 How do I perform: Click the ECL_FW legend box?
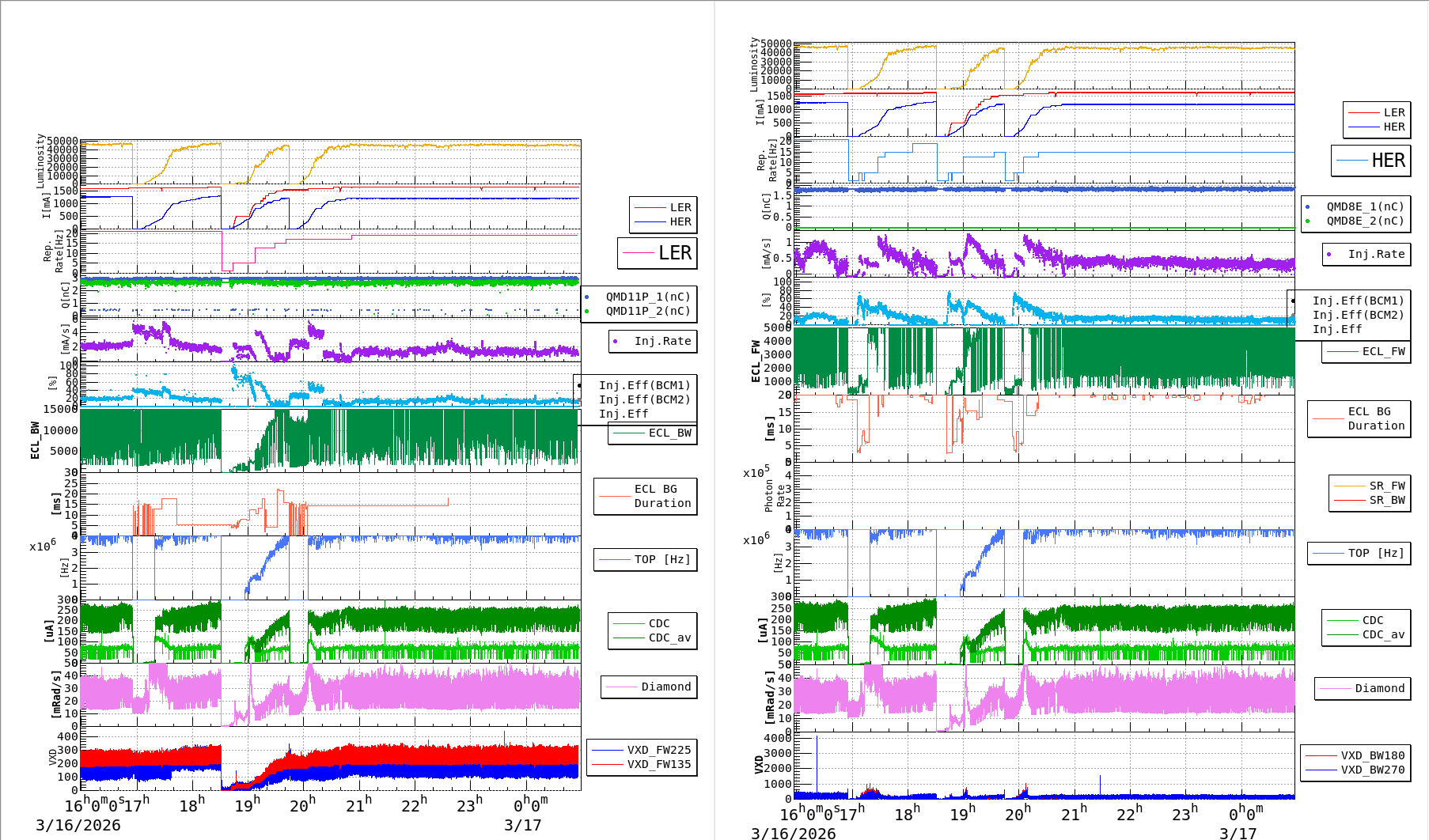[1366, 351]
